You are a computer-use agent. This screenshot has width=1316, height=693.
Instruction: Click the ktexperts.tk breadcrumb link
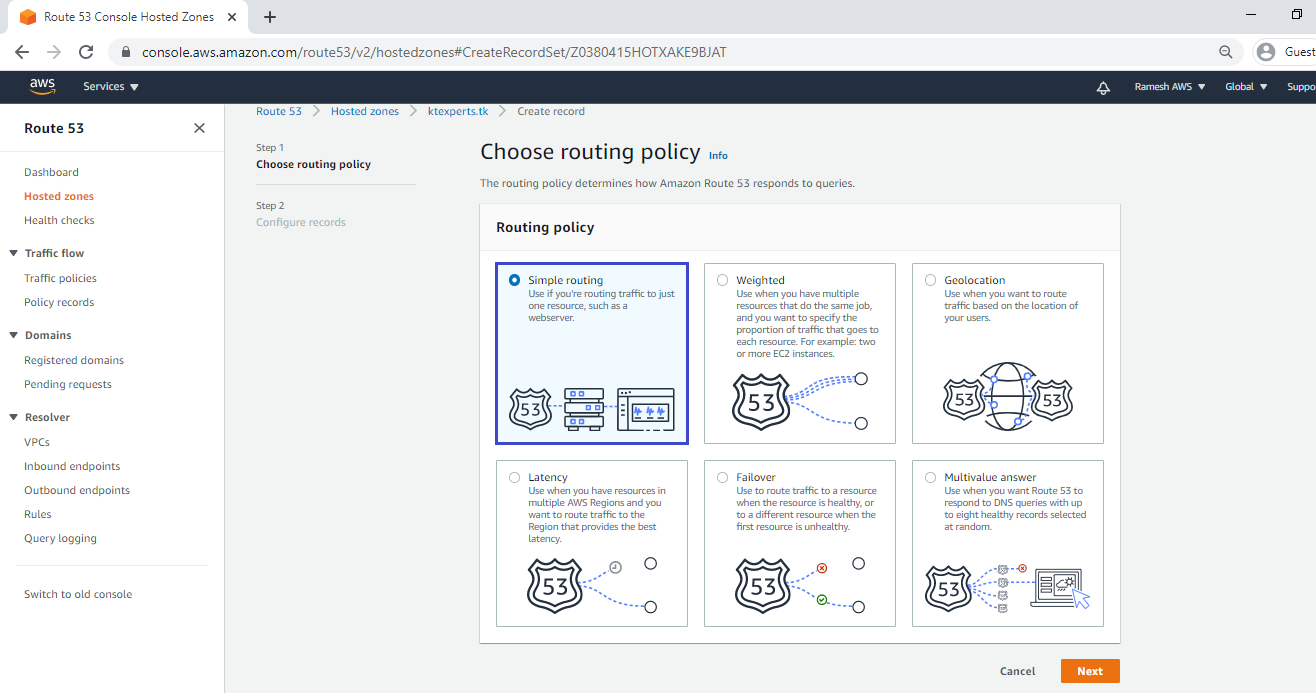(458, 111)
